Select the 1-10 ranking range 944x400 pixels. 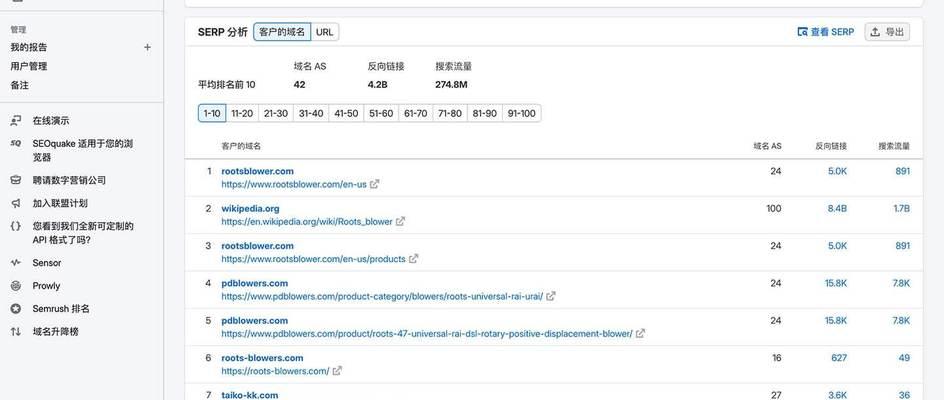(212, 113)
